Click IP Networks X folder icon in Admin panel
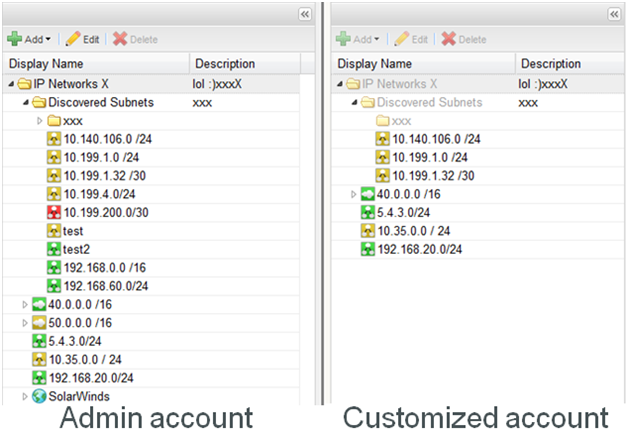628x435 pixels. click(x=24, y=84)
